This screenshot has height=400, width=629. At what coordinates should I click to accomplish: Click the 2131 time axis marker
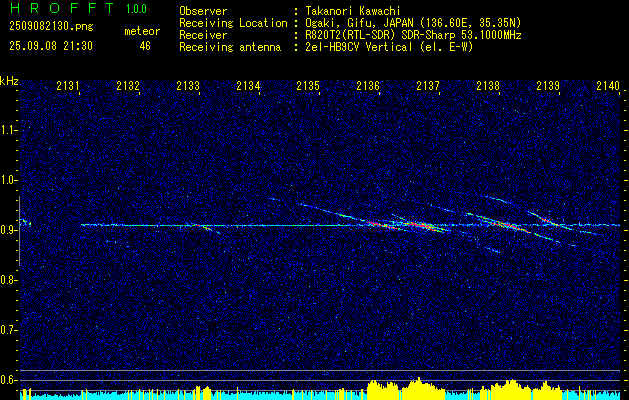click(x=68, y=85)
